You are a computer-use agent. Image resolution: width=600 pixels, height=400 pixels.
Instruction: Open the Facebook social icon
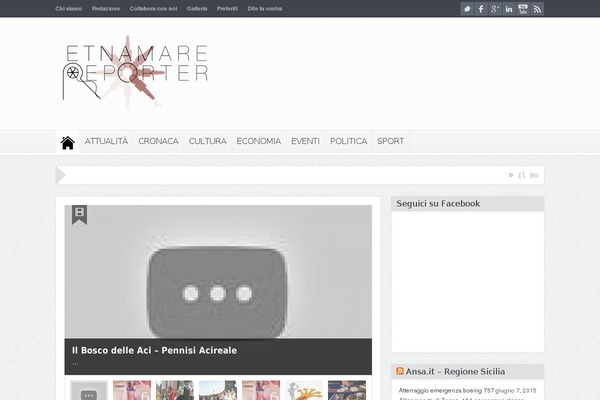coord(481,9)
